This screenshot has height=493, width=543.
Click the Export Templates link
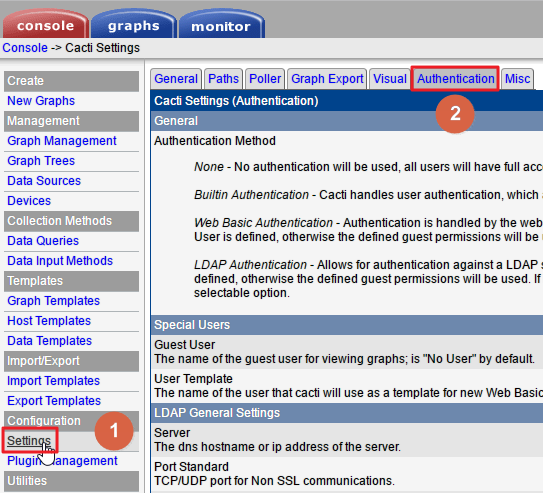point(54,401)
